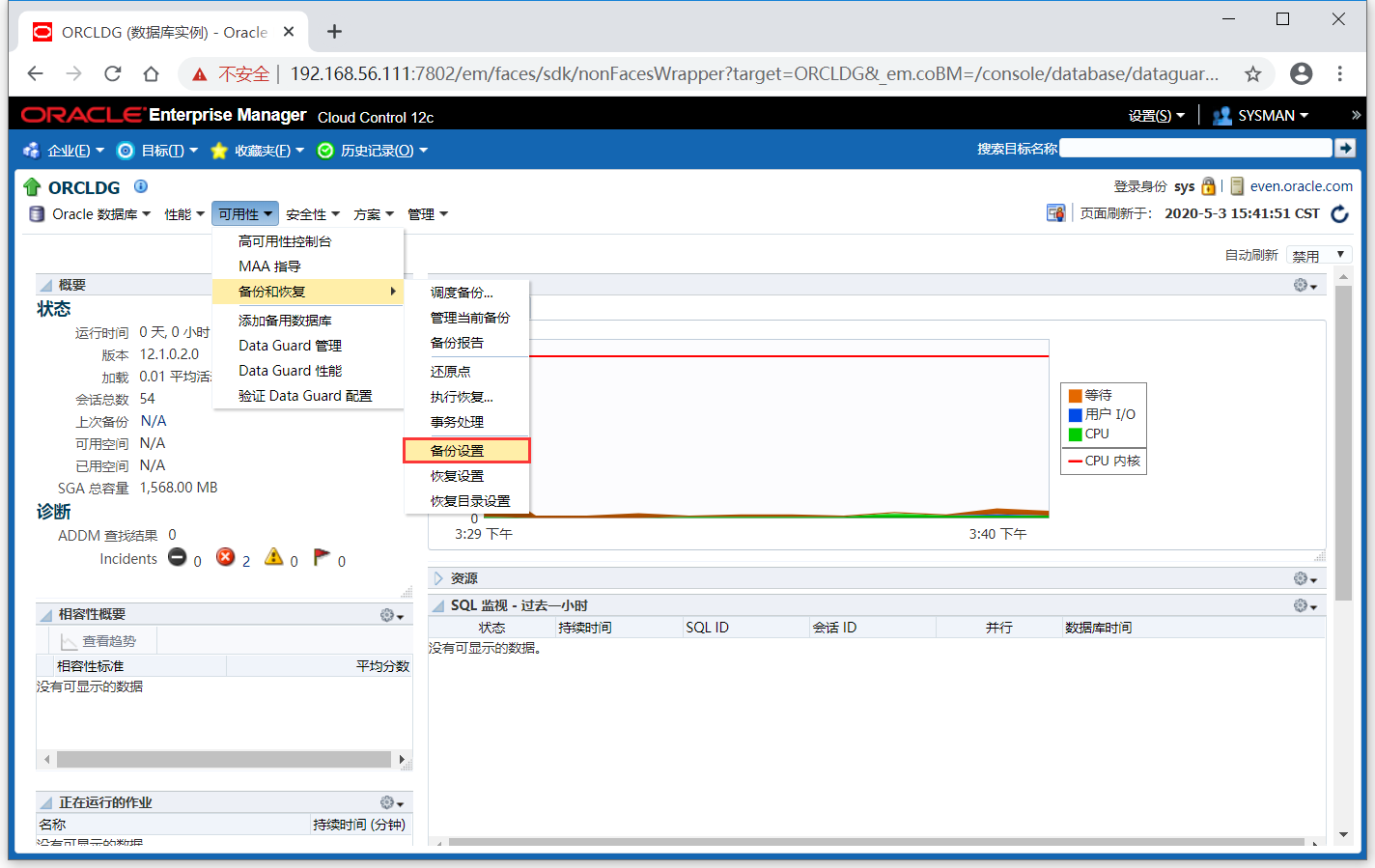The height and width of the screenshot is (868, 1375).
Task: Reload the page with browser refresh icon
Action: (113, 73)
